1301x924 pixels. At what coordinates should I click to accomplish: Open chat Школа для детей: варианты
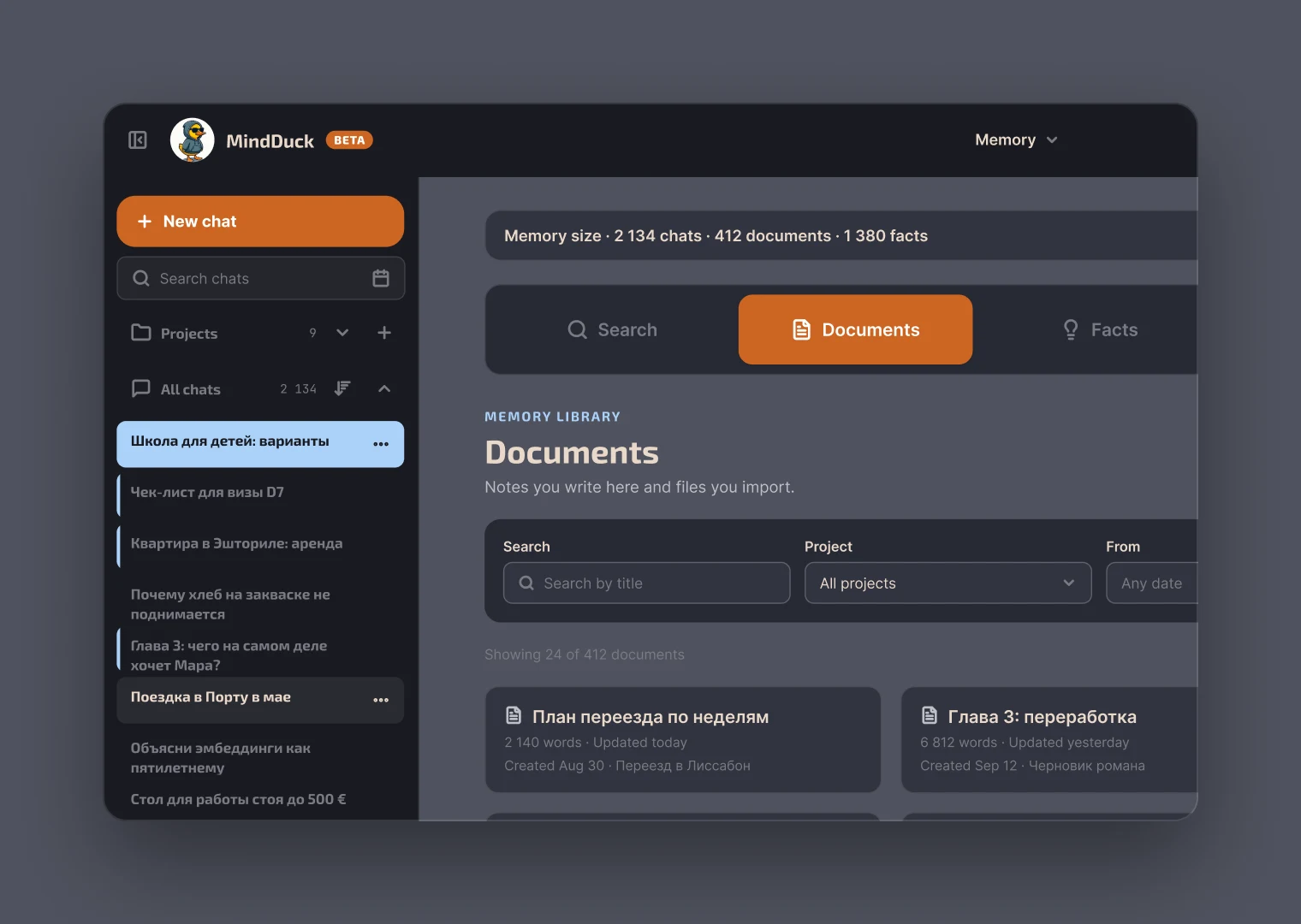260,444
